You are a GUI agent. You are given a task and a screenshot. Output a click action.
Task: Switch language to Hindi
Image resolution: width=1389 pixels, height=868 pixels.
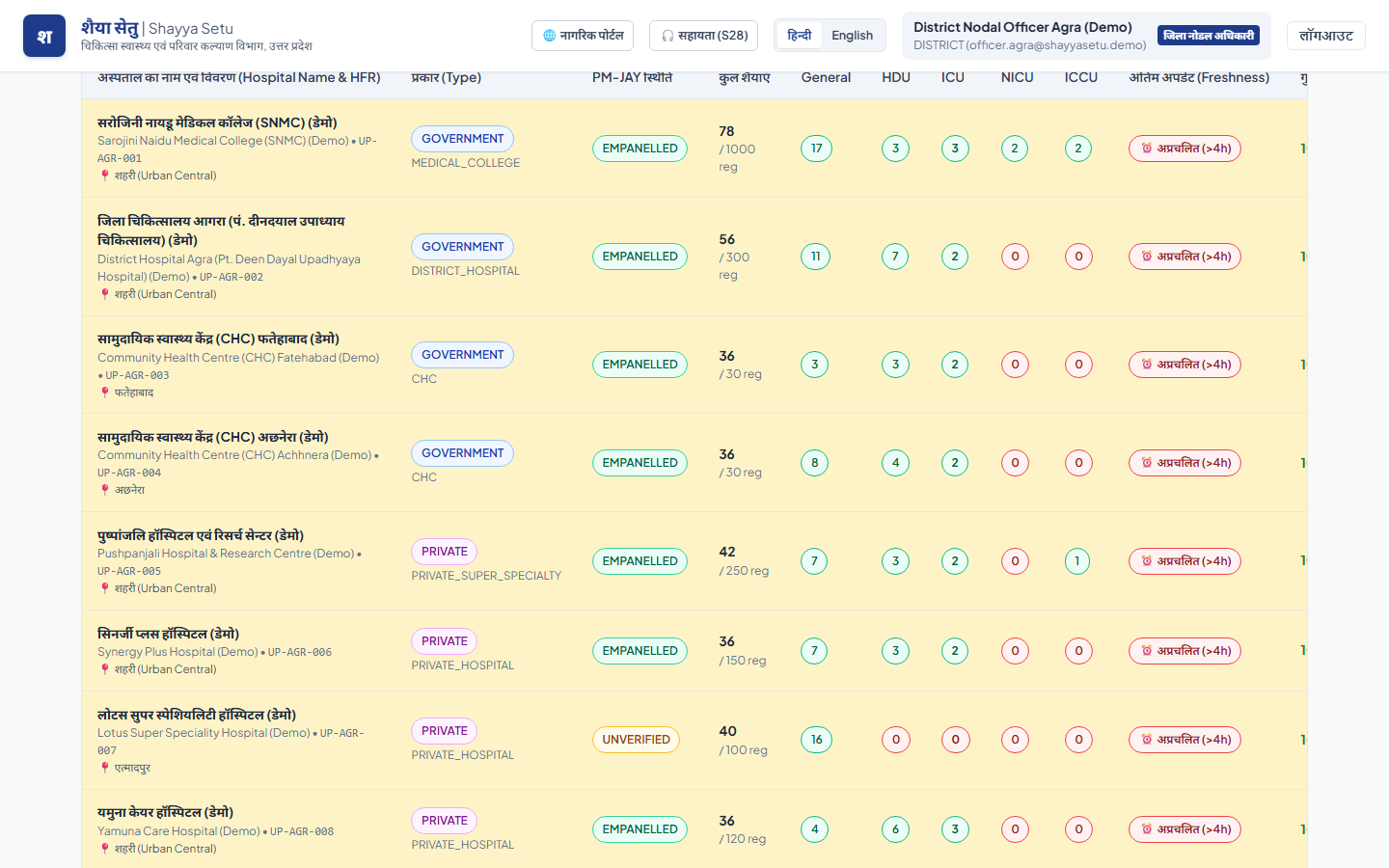coord(800,36)
